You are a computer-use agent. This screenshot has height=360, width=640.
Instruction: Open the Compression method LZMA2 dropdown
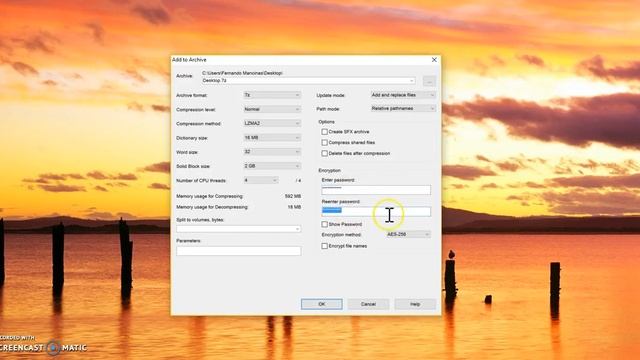[272, 123]
